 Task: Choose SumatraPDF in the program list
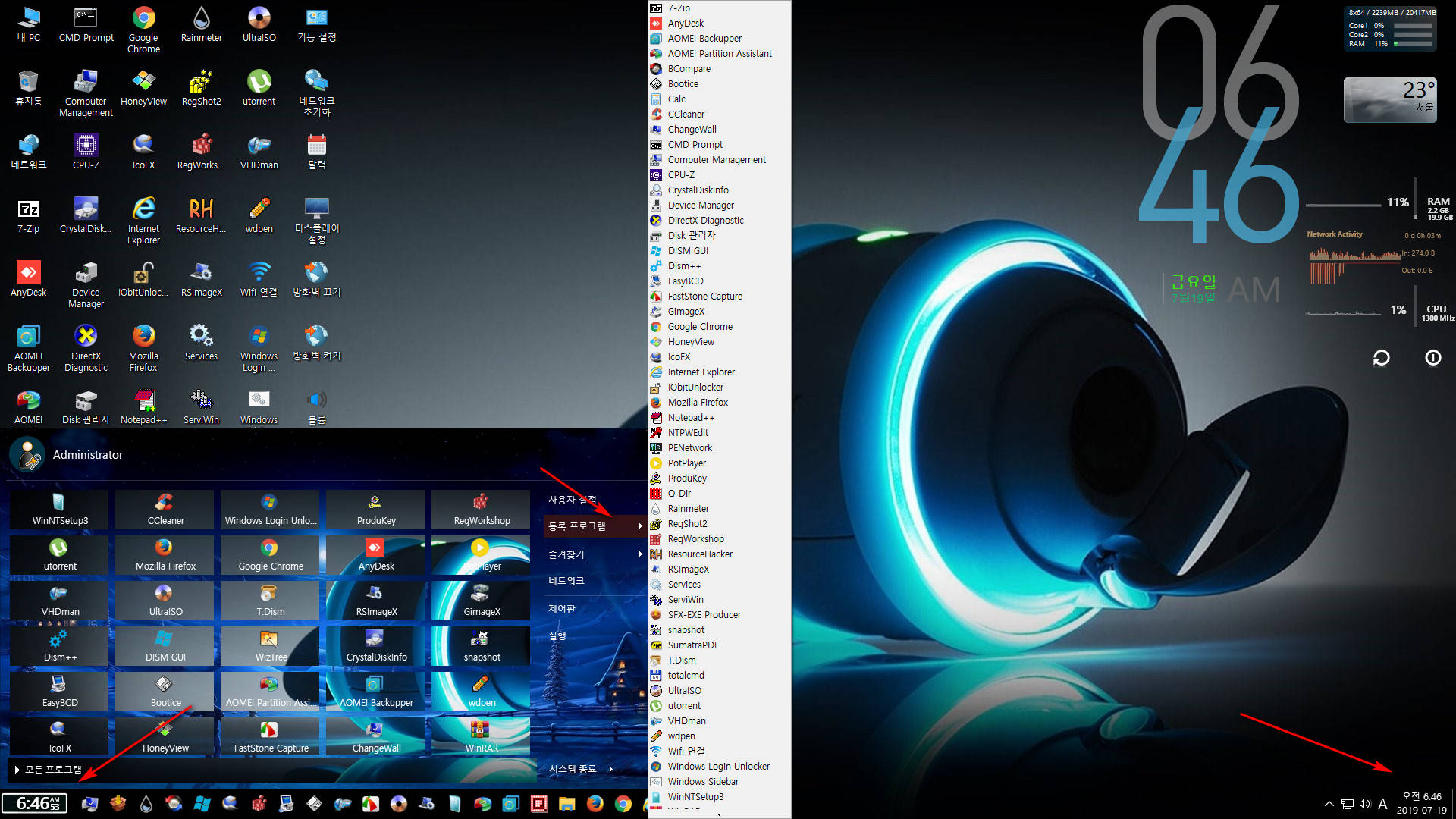[x=719, y=645]
